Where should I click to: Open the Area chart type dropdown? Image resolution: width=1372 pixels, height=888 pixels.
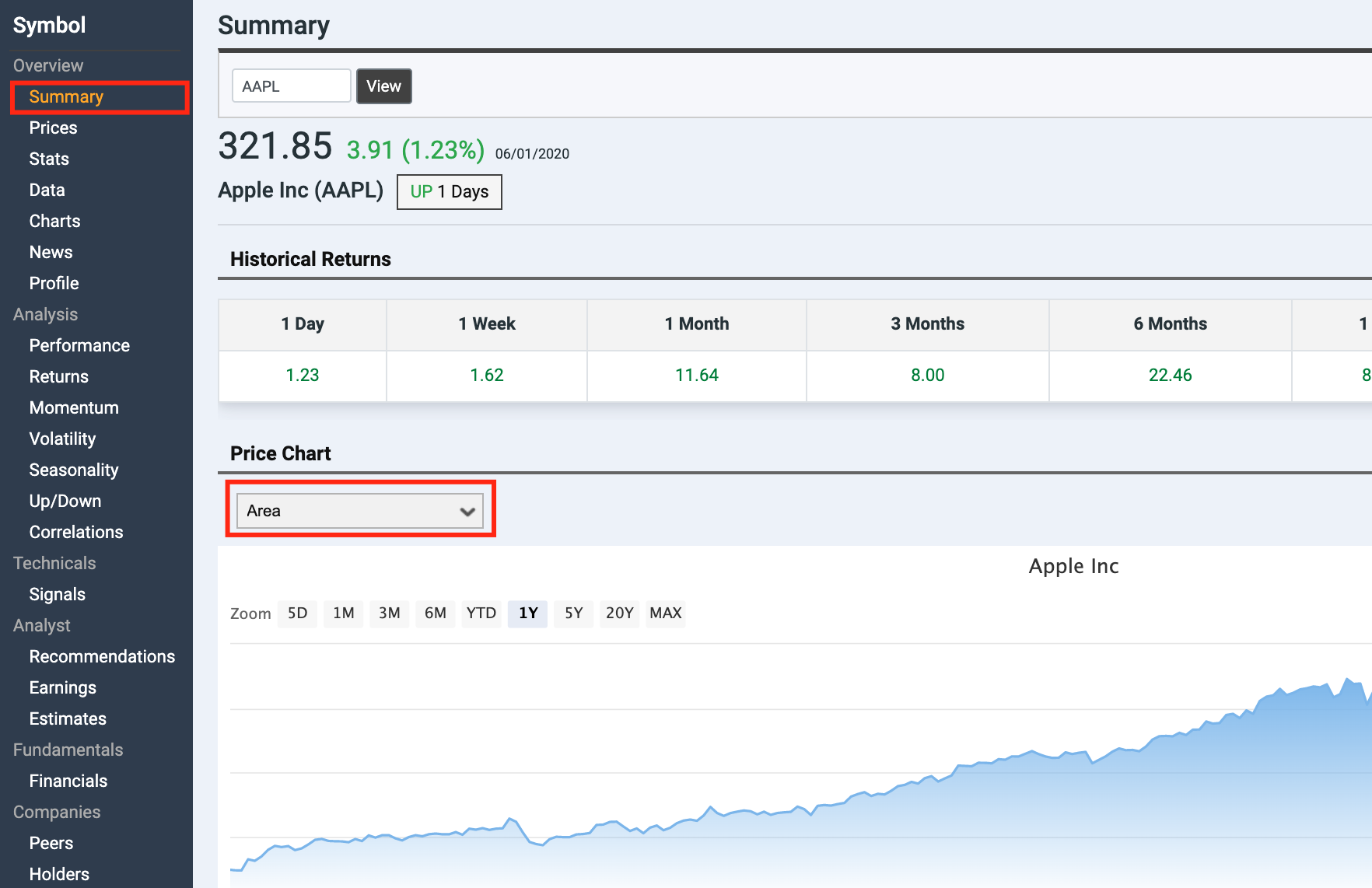click(360, 511)
